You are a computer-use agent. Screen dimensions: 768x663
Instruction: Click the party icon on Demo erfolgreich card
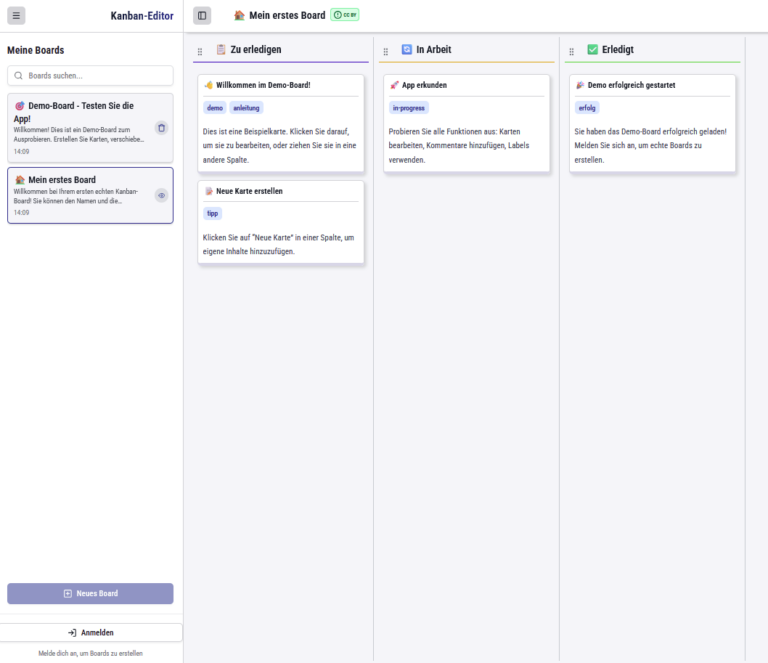coord(580,85)
